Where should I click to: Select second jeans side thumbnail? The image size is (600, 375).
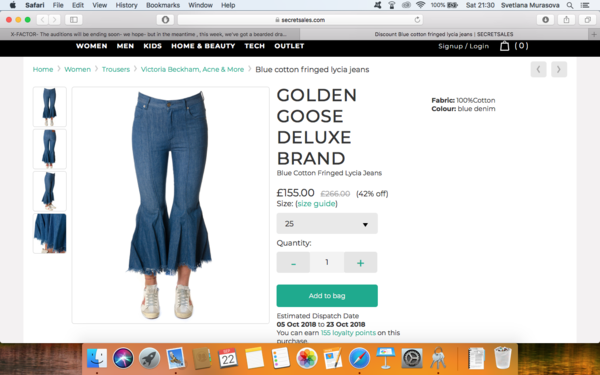tap(50, 149)
